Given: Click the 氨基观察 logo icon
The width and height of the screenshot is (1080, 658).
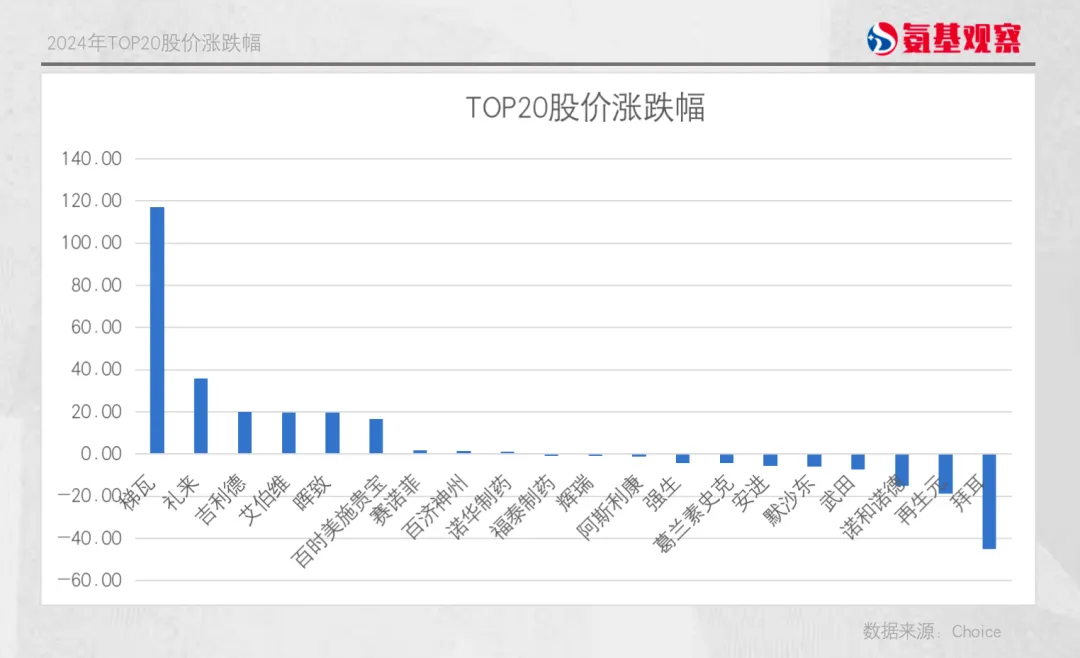Looking at the screenshot, I should coord(882,39).
